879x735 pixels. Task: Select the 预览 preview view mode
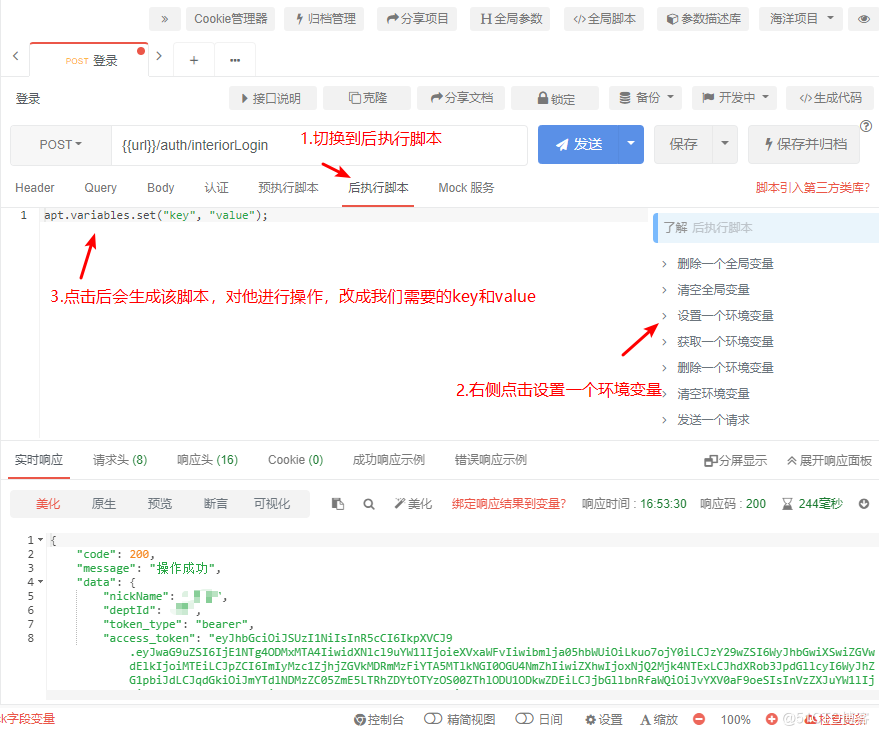160,504
